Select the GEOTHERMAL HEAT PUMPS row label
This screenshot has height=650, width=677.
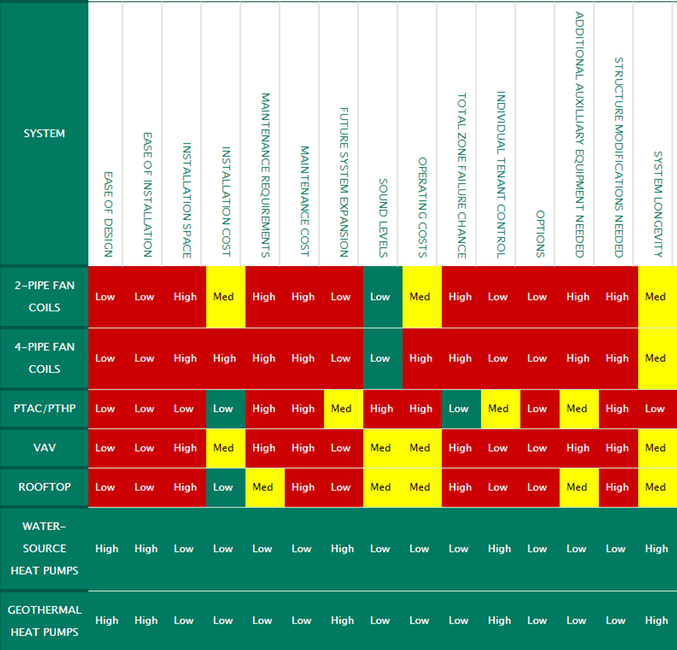(x=44, y=620)
